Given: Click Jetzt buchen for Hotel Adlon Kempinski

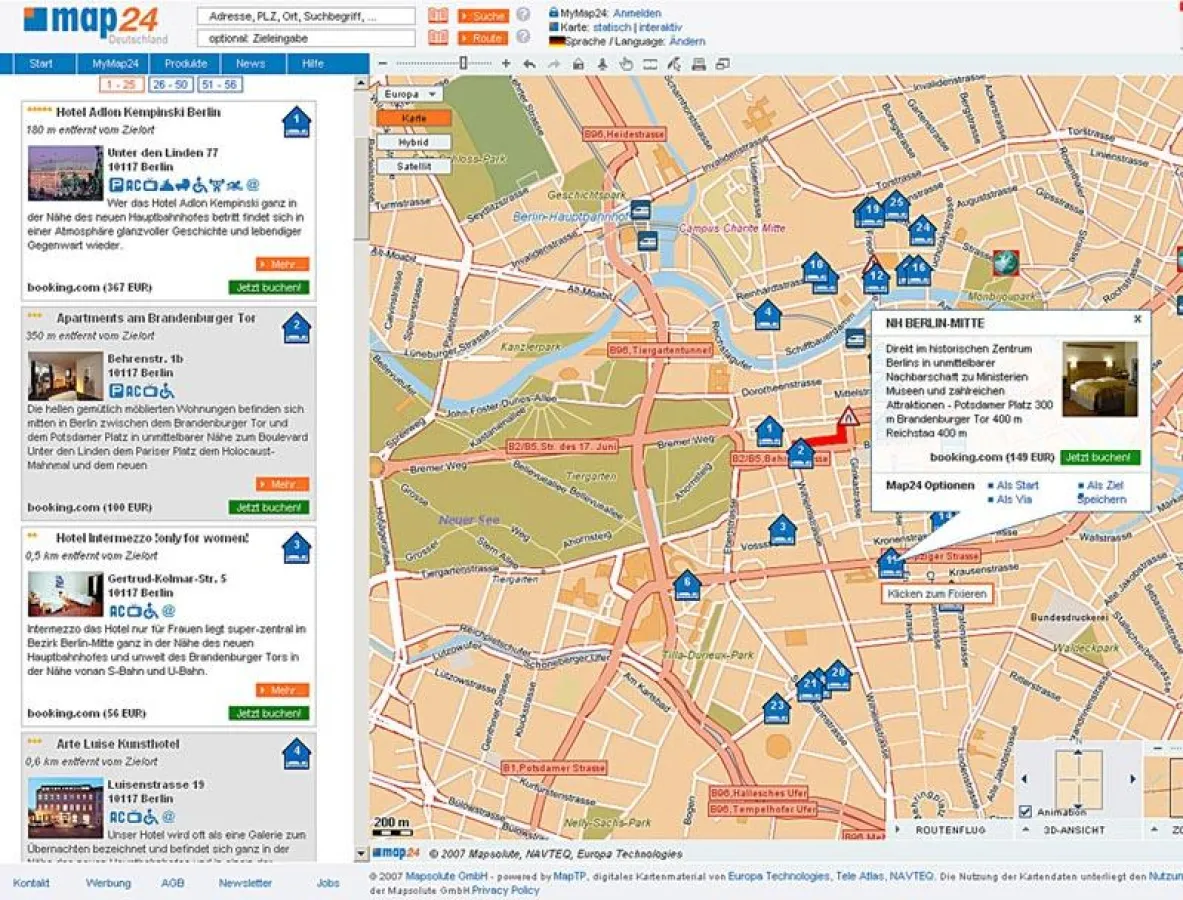Looking at the screenshot, I should [268, 287].
